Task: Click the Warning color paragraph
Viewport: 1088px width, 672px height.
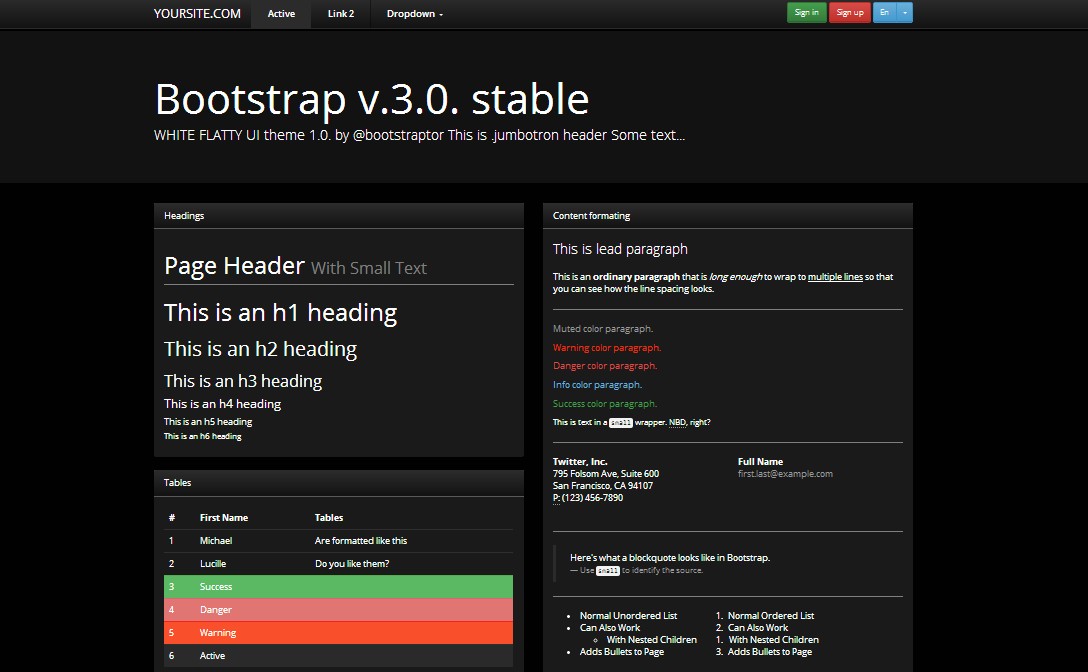Action: click(606, 347)
